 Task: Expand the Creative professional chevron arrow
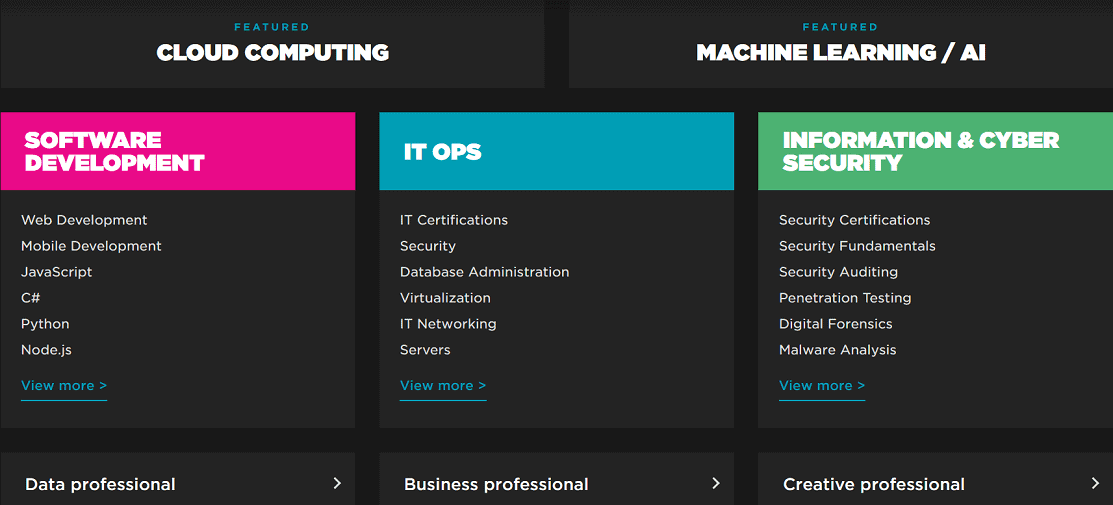point(1095,483)
